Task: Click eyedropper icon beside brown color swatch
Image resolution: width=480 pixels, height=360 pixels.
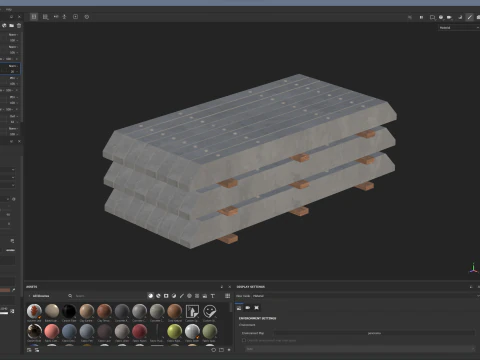Action: pyautogui.click(x=13, y=290)
